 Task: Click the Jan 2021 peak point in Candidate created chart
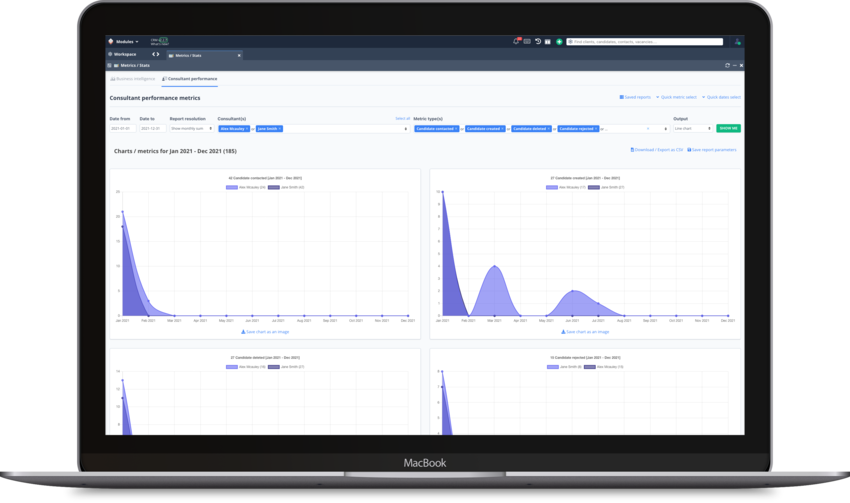[442, 192]
